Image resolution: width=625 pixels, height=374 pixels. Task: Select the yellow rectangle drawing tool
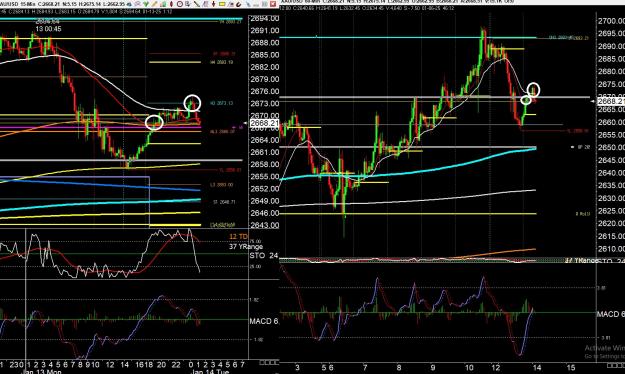click(222, 4)
